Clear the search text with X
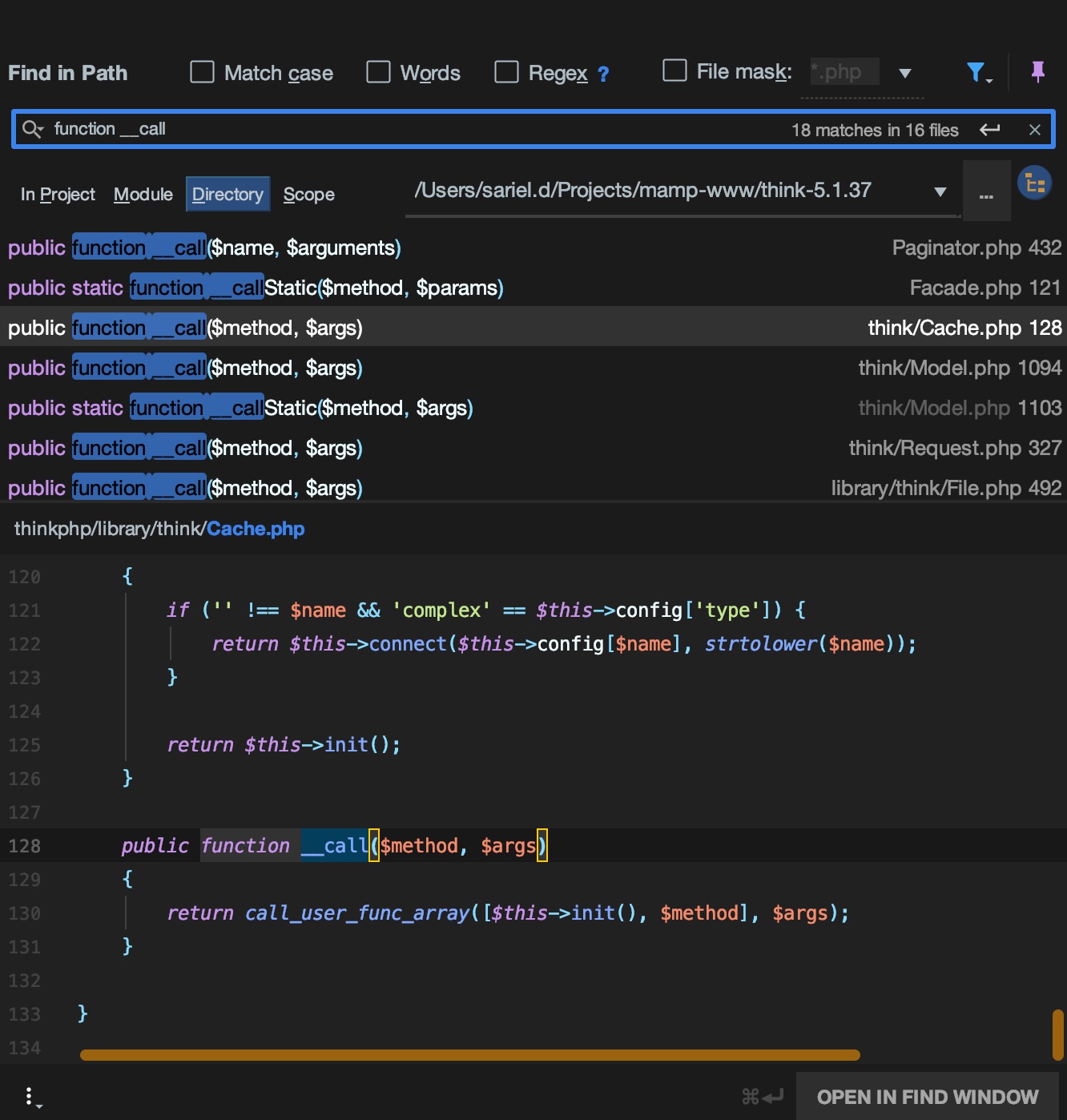1067x1120 pixels. [x=1035, y=130]
